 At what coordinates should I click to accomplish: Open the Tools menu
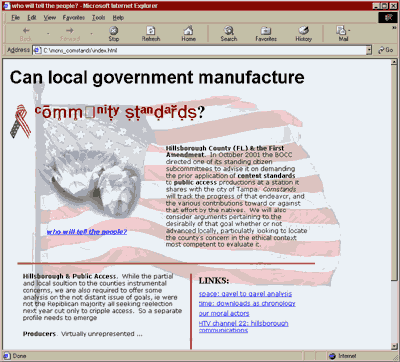(99, 18)
